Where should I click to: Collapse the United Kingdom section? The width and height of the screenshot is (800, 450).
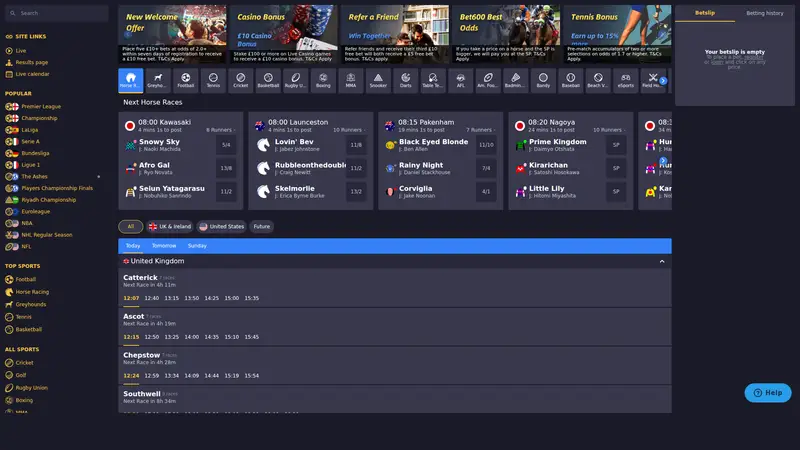662,261
